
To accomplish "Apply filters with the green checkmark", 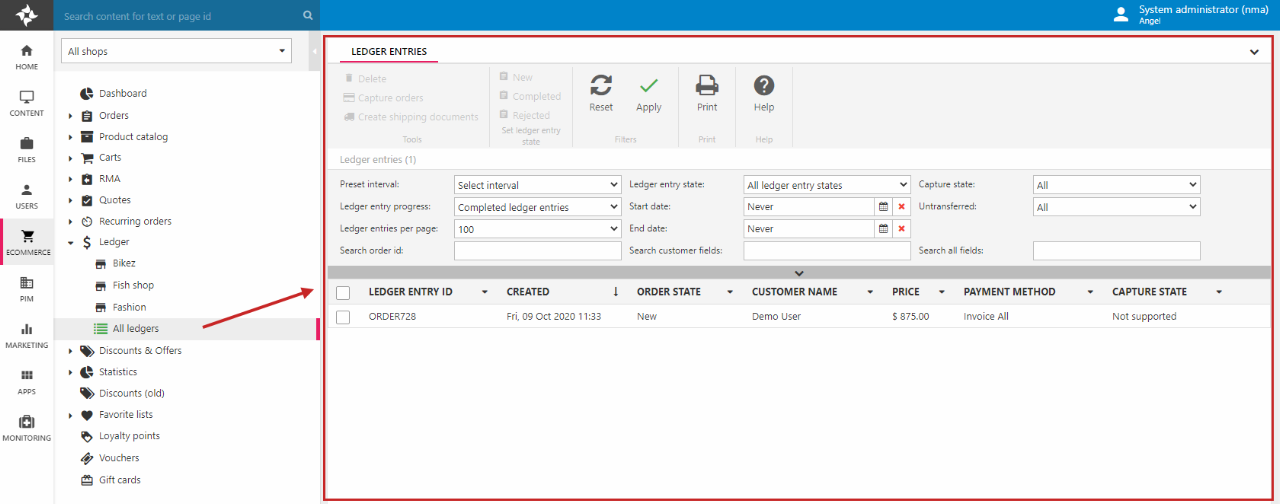I will (x=649, y=87).
